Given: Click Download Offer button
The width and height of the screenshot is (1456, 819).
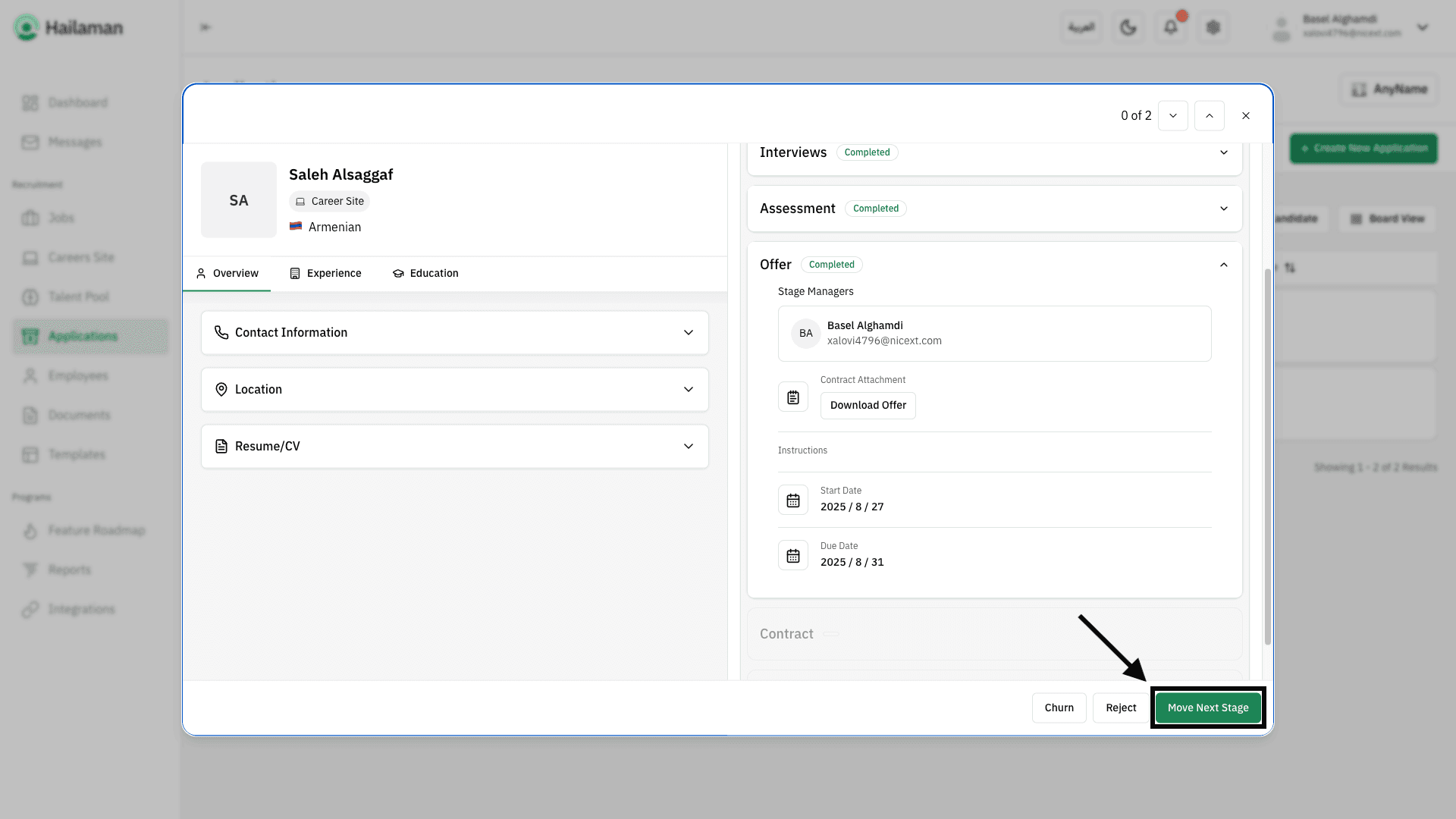Looking at the screenshot, I should pyautogui.click(x=868, y=406).
